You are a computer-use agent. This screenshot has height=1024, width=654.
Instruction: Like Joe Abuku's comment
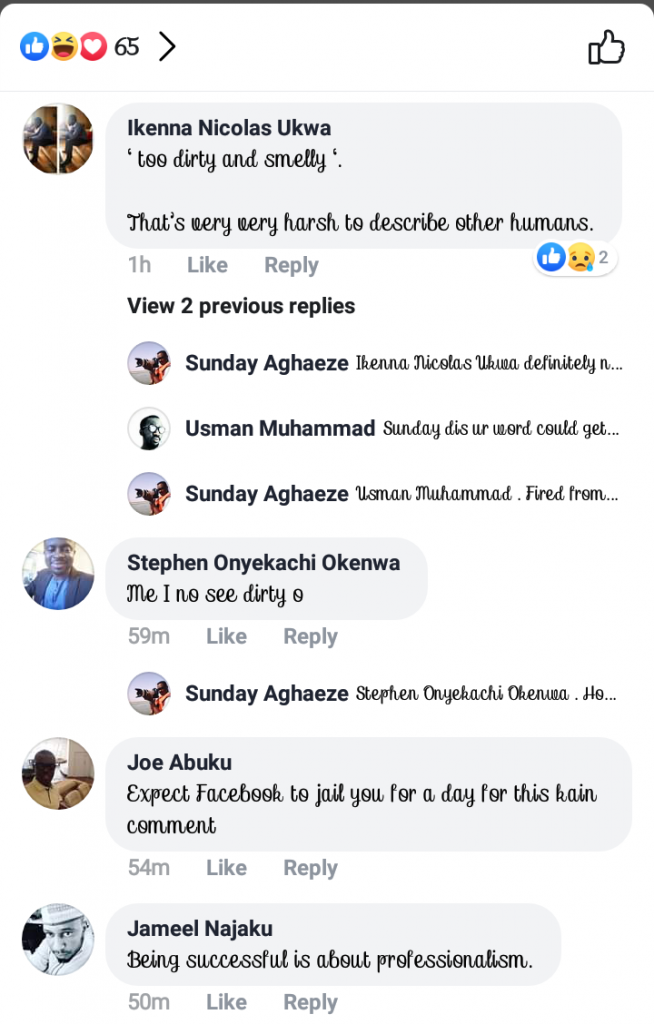click(x=226, y=868)
